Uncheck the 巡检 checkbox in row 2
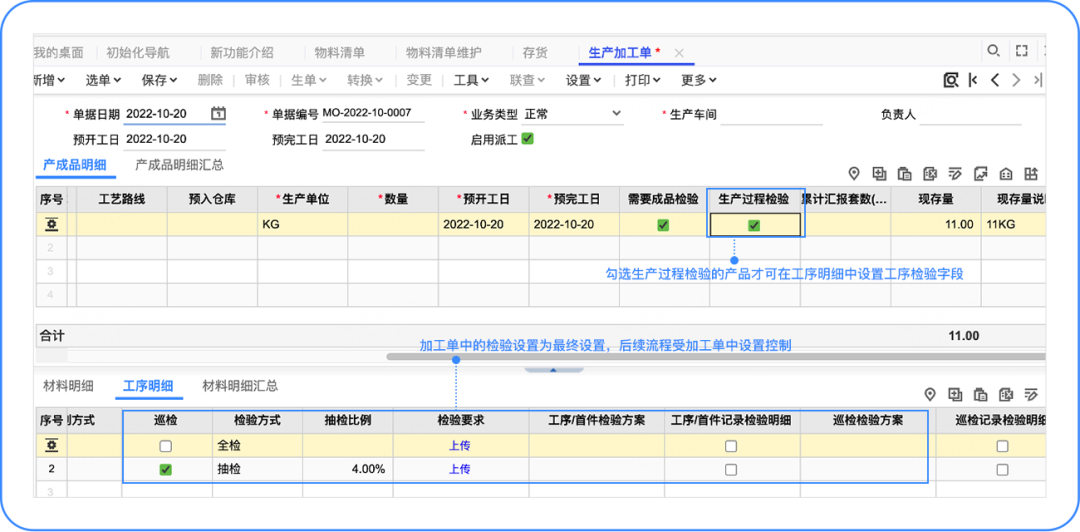 click(166, 469)
